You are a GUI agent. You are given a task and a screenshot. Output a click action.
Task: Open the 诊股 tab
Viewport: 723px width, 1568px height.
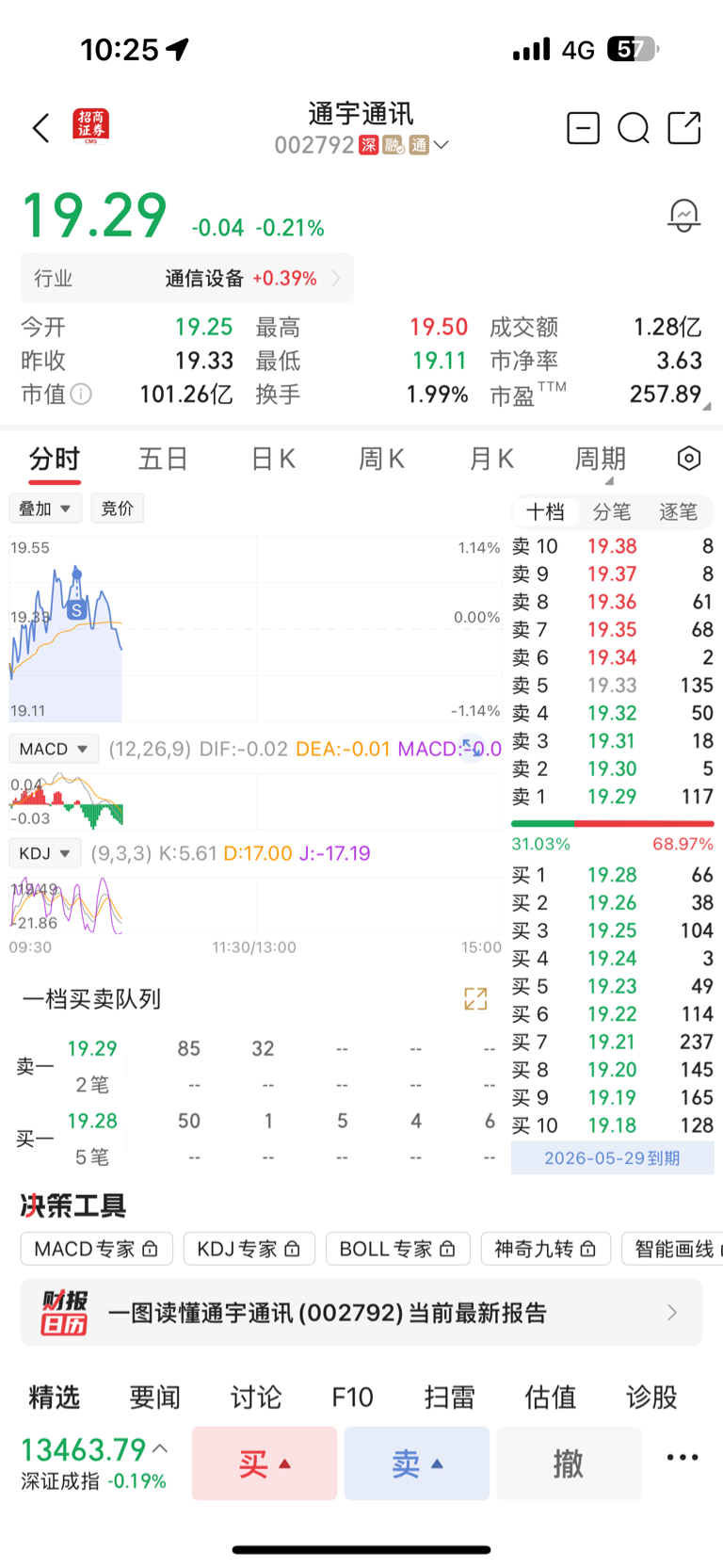(x=651, y=1397)
